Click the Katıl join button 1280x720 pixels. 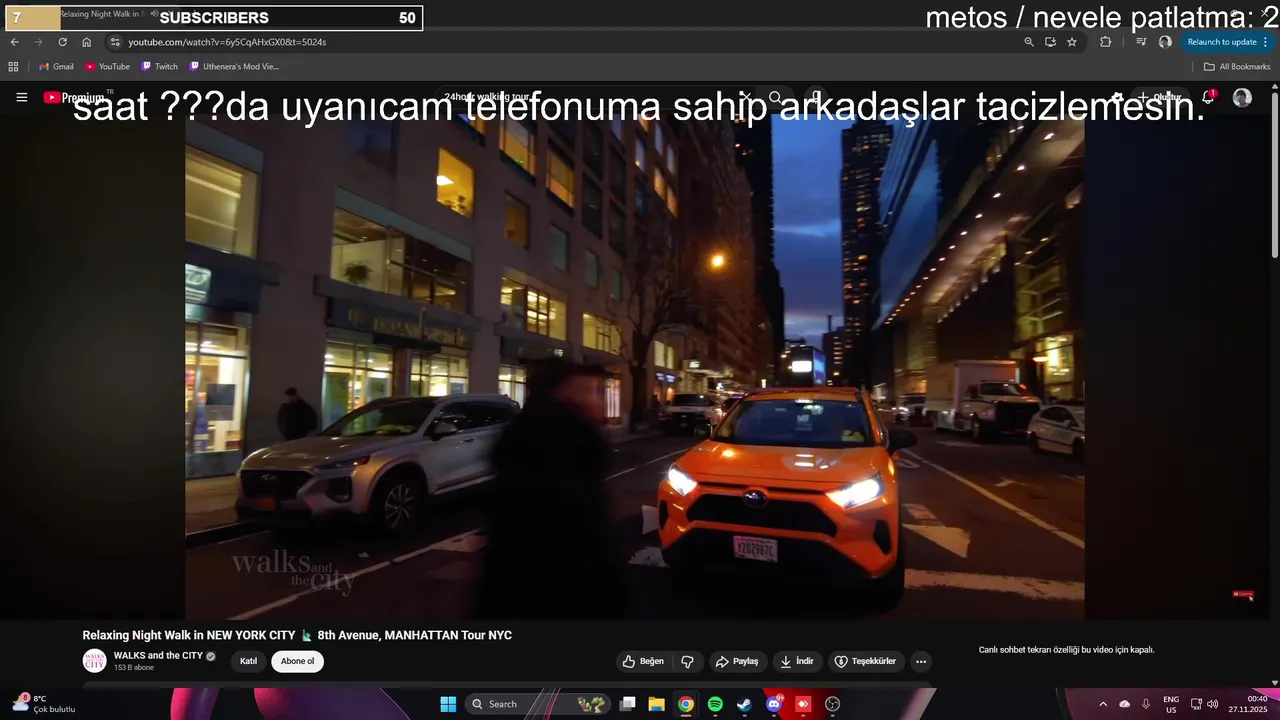pos(248,661)
